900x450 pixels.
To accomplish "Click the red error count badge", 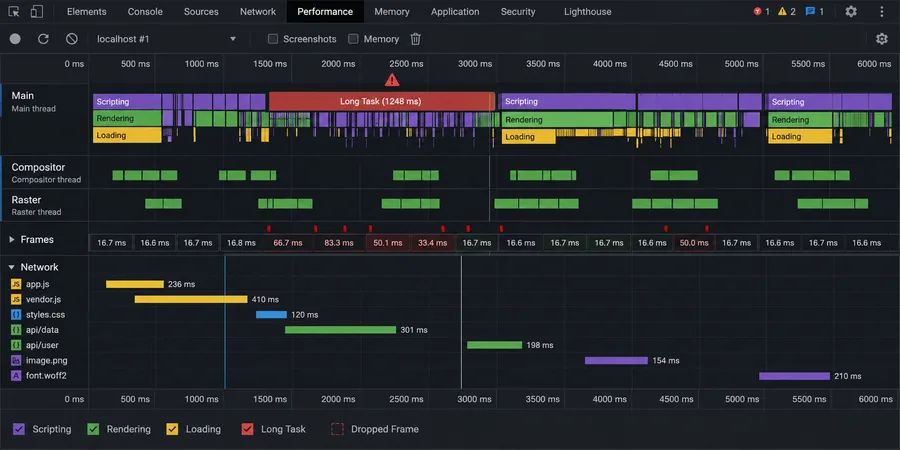I will point(762,11).
